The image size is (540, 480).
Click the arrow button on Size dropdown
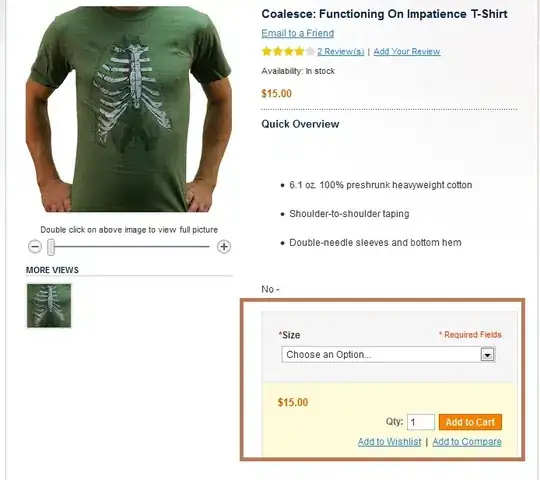[487, 355]
